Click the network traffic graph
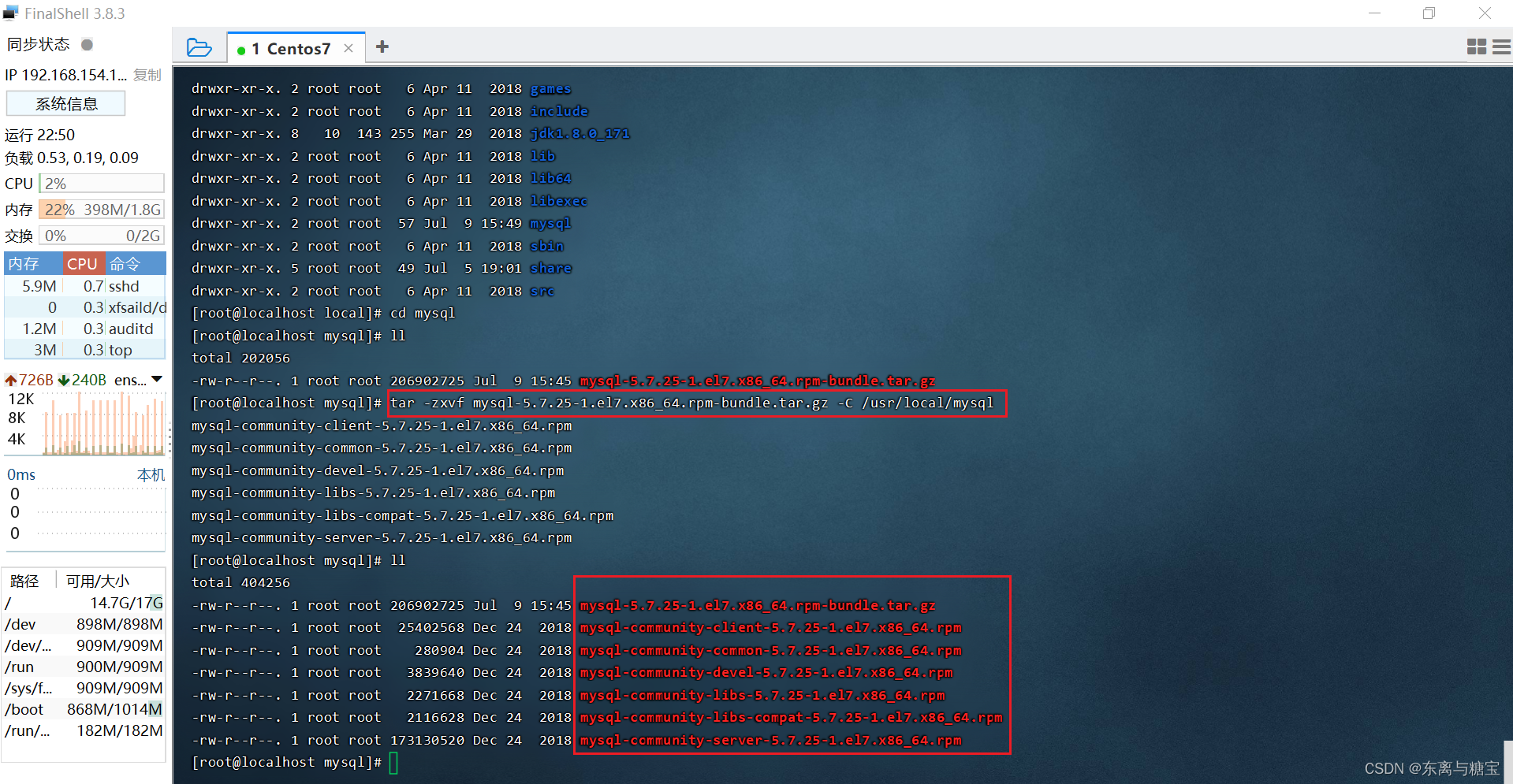The image size is (1513, 784). point(104,424)
